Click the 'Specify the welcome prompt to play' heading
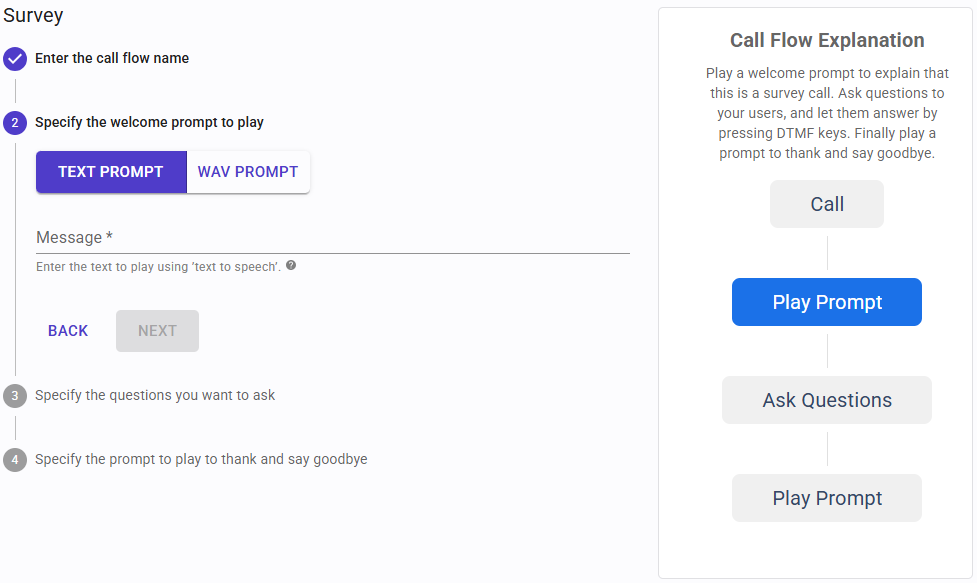Viewport: 977px width, 583px height. tap(149, 122)
